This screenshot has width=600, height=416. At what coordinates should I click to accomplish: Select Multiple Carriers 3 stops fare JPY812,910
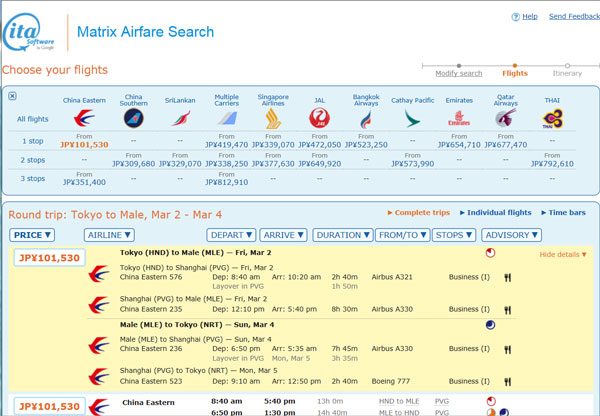click(227, 183)
